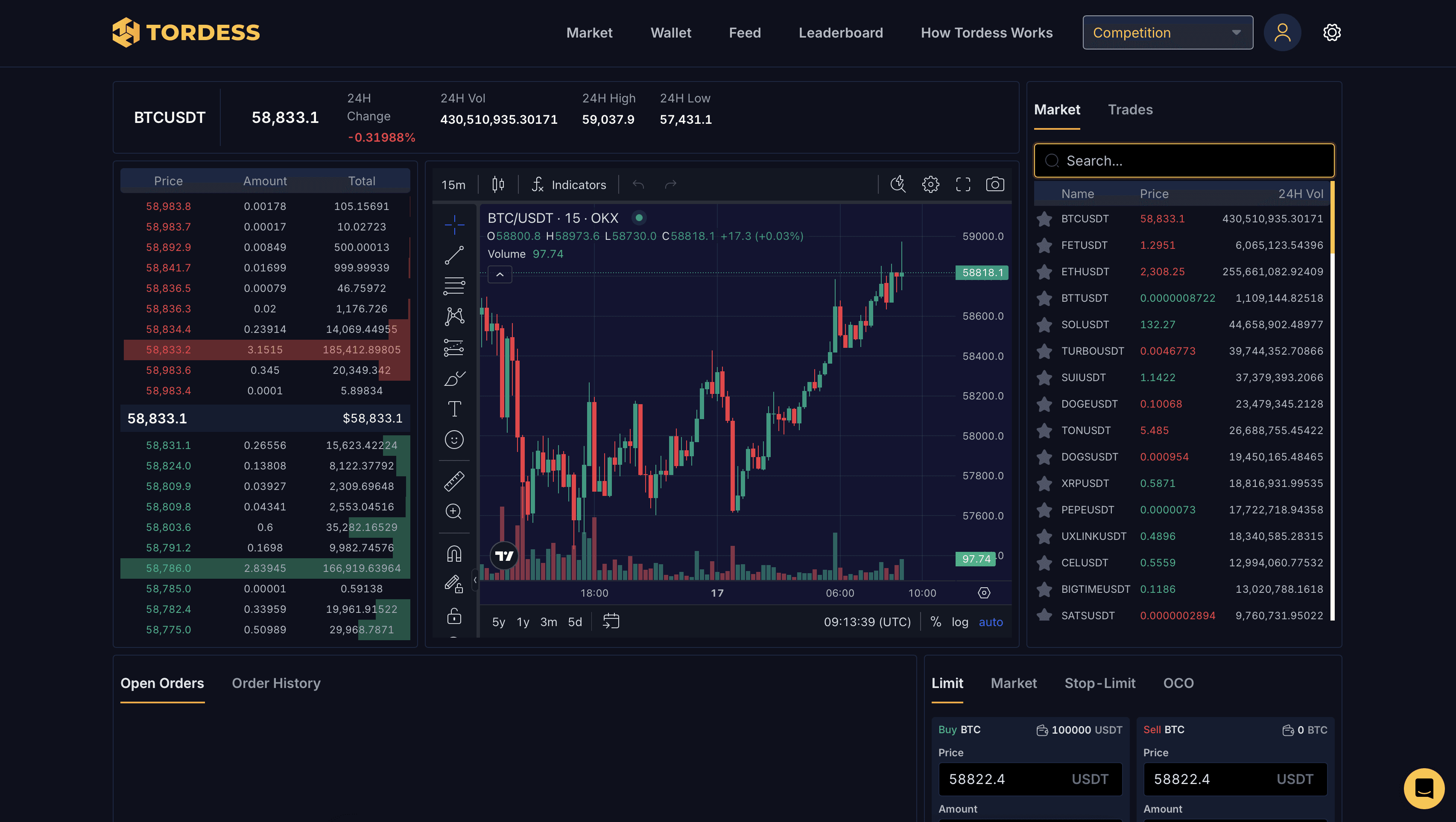The width and height of the screenshot is (1456, 822).
Task: Open chart settings gear icon
Action: tap(930, 185)
